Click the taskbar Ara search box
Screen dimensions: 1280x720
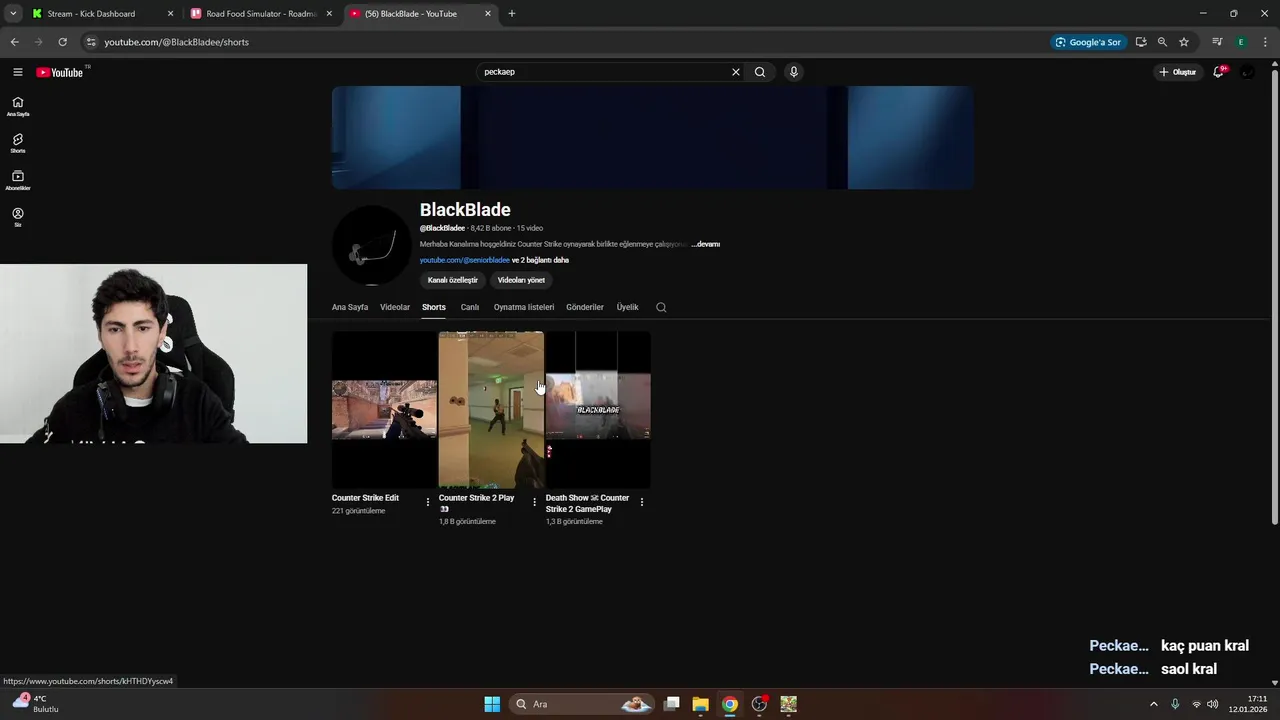(583, 704)
